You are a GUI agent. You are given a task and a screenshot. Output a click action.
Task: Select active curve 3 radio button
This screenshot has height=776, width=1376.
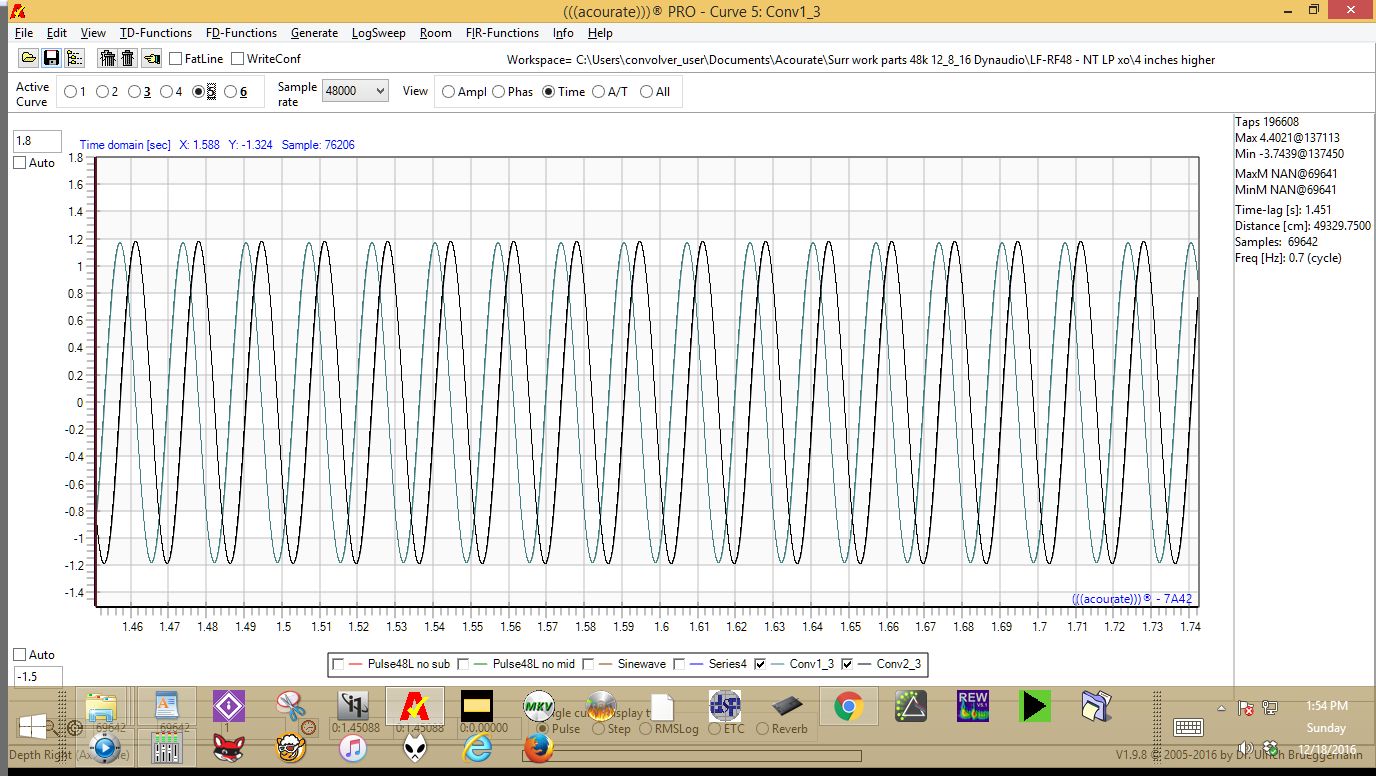pyautogui.click(x=134, y=92)
